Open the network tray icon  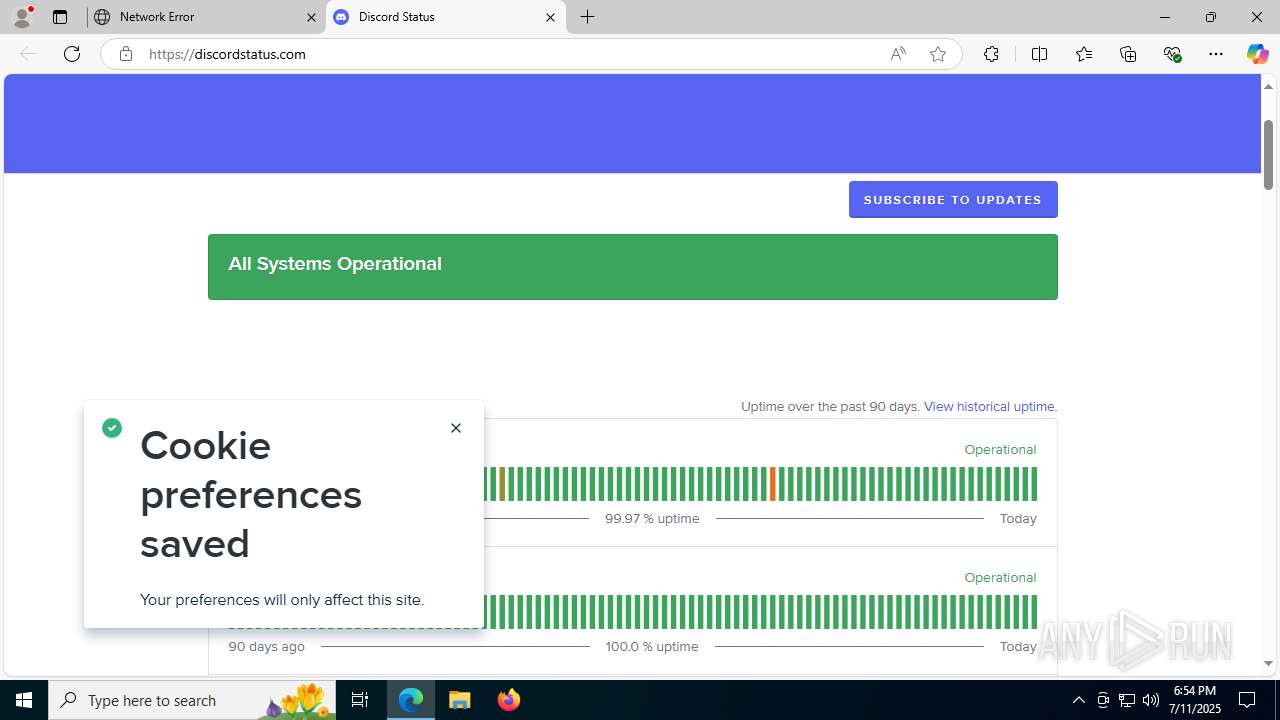pyautogui.click(x=1127, y=700)
